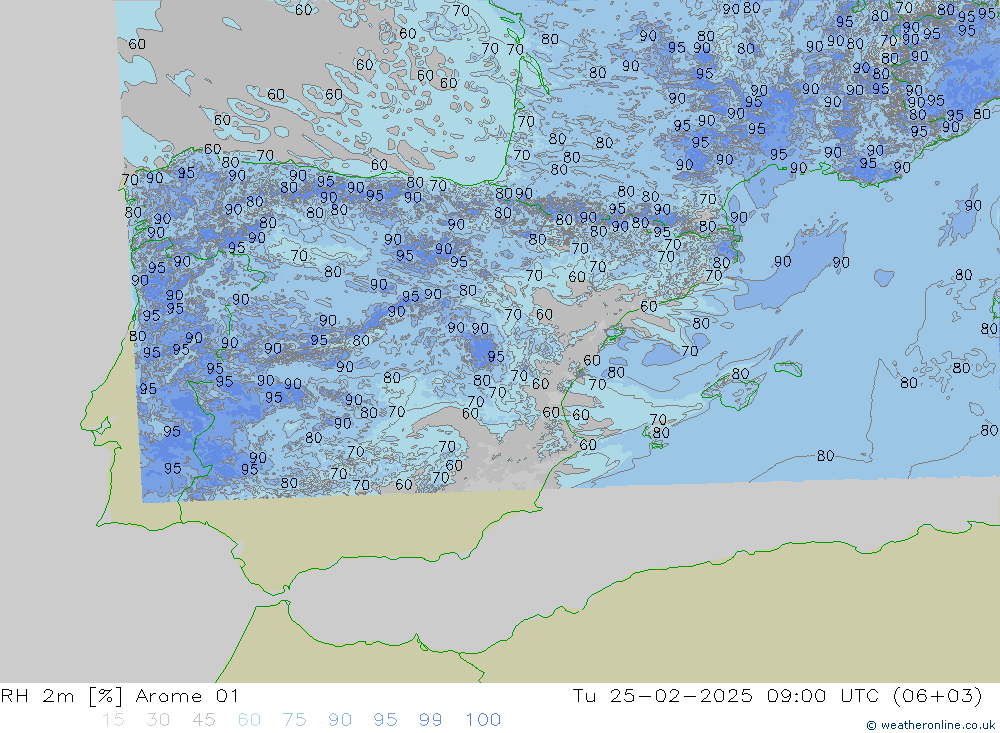Screen dimensions: 1000x733
Task: Click the legend value 99
Action: click(430, 720)
